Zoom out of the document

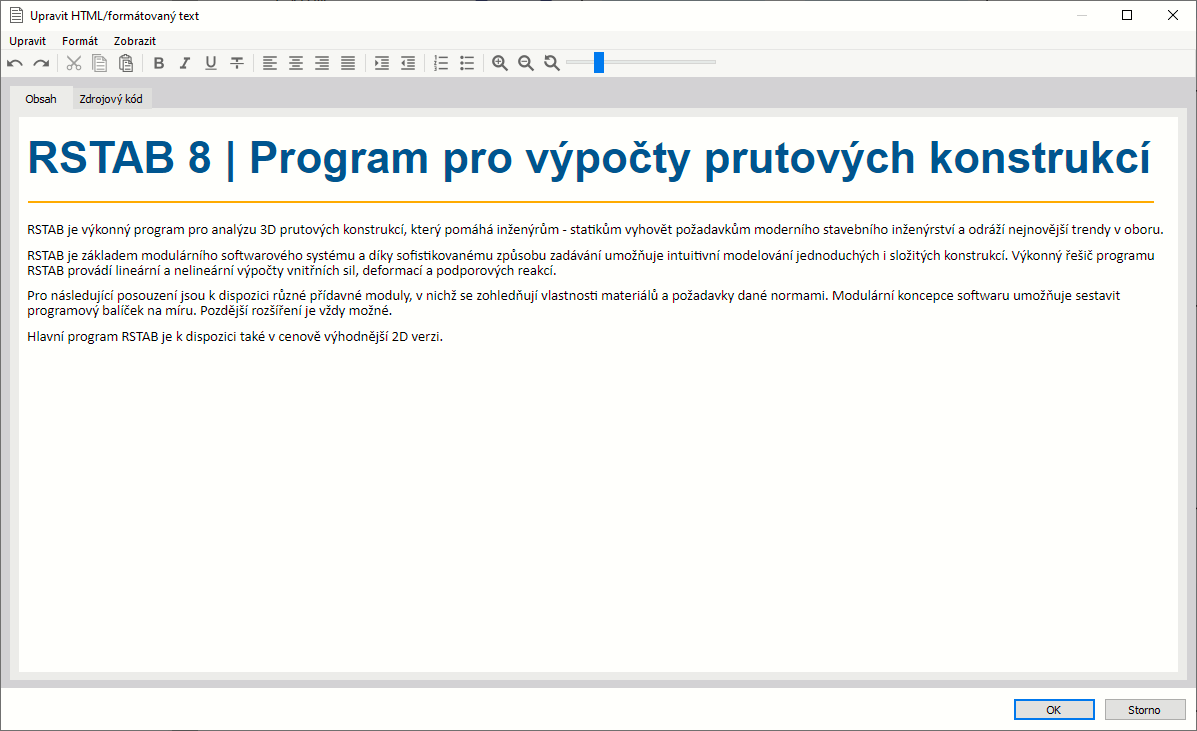525,62
